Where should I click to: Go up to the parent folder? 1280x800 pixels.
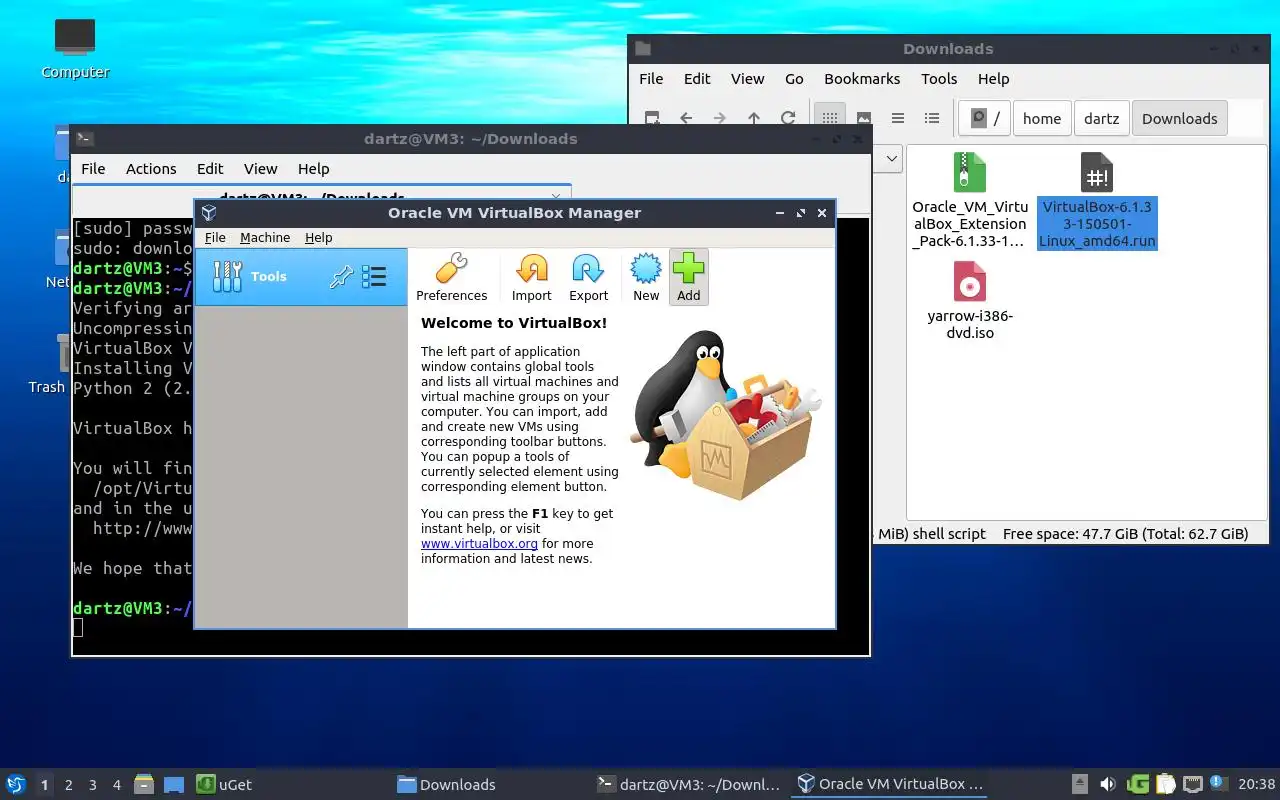tap(754, 118)
